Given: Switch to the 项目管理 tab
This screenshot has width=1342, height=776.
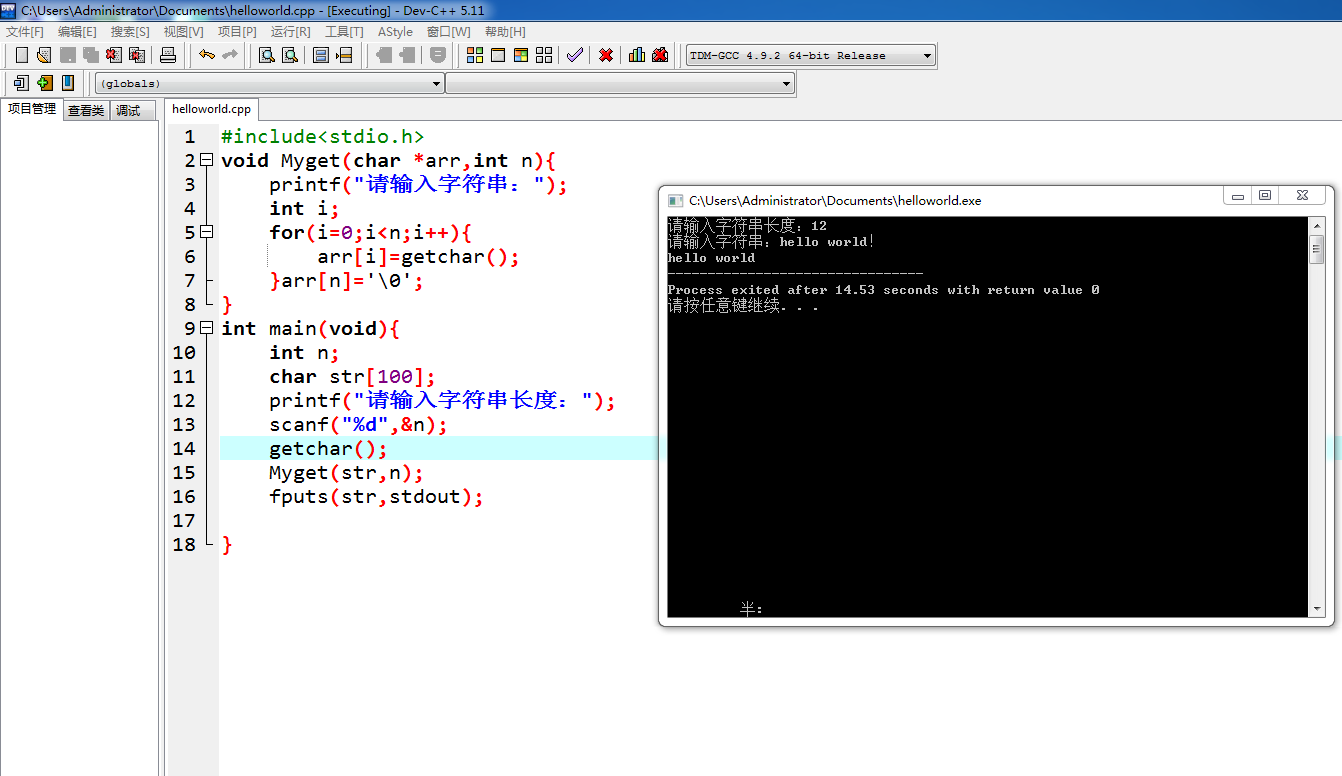Looking at the screenshot, I should [x=32, y=109].
